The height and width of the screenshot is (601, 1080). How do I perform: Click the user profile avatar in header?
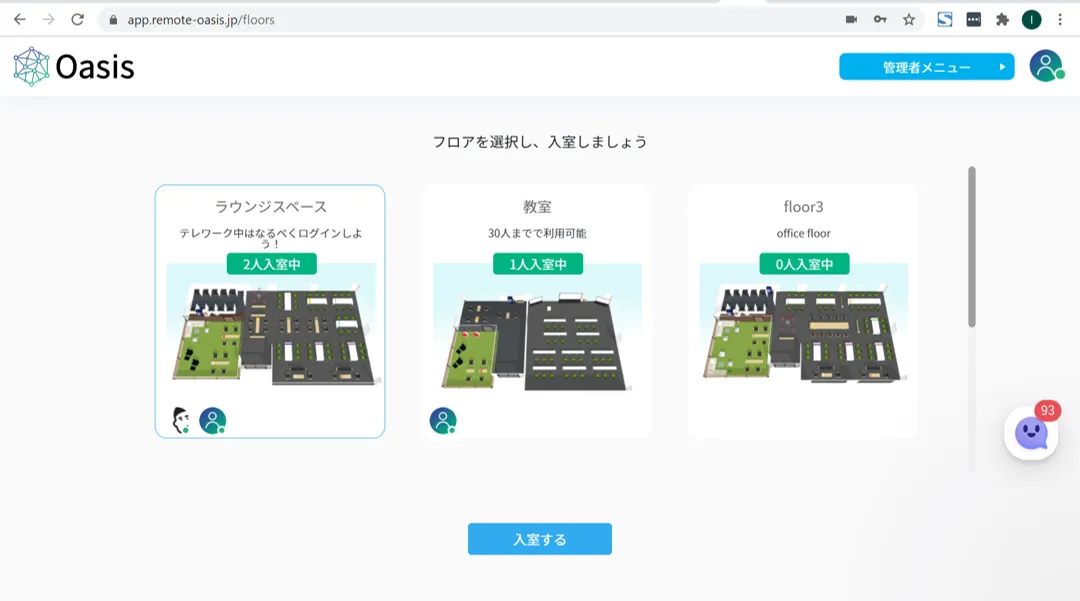click(1045, 66)
